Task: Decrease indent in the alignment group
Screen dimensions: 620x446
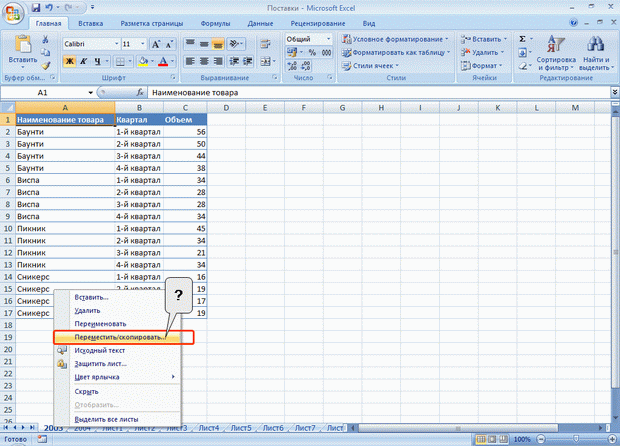Action: [234, 61]
